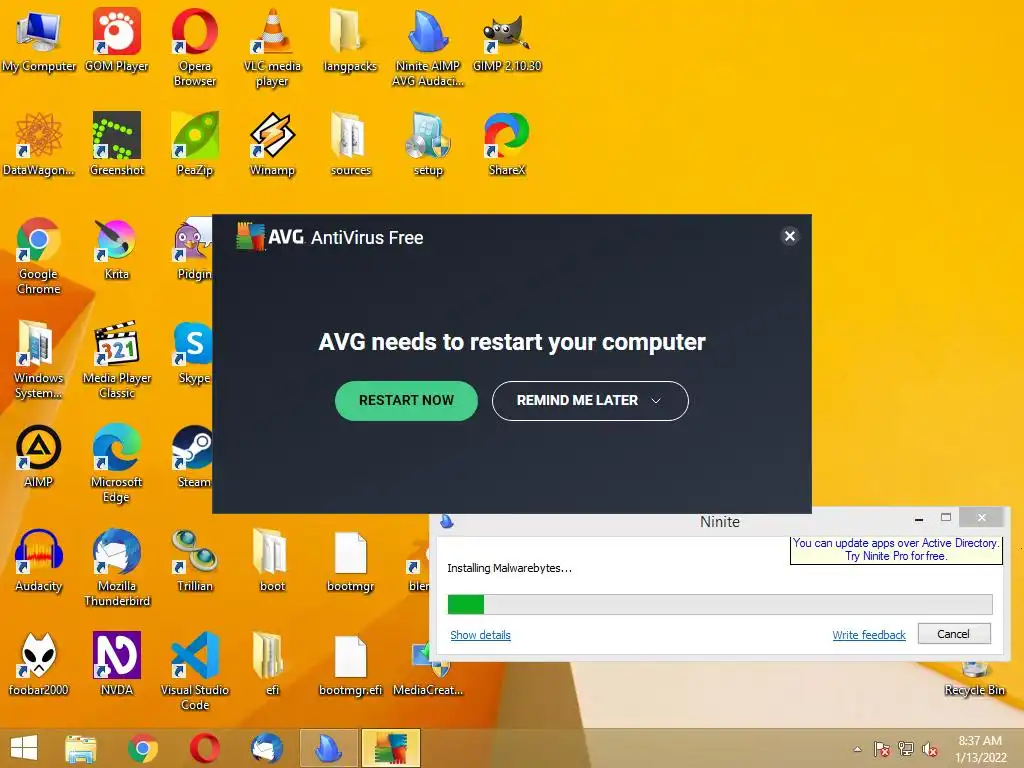
Task: Switch to Chrome in the taskbar
Action: 143,748
